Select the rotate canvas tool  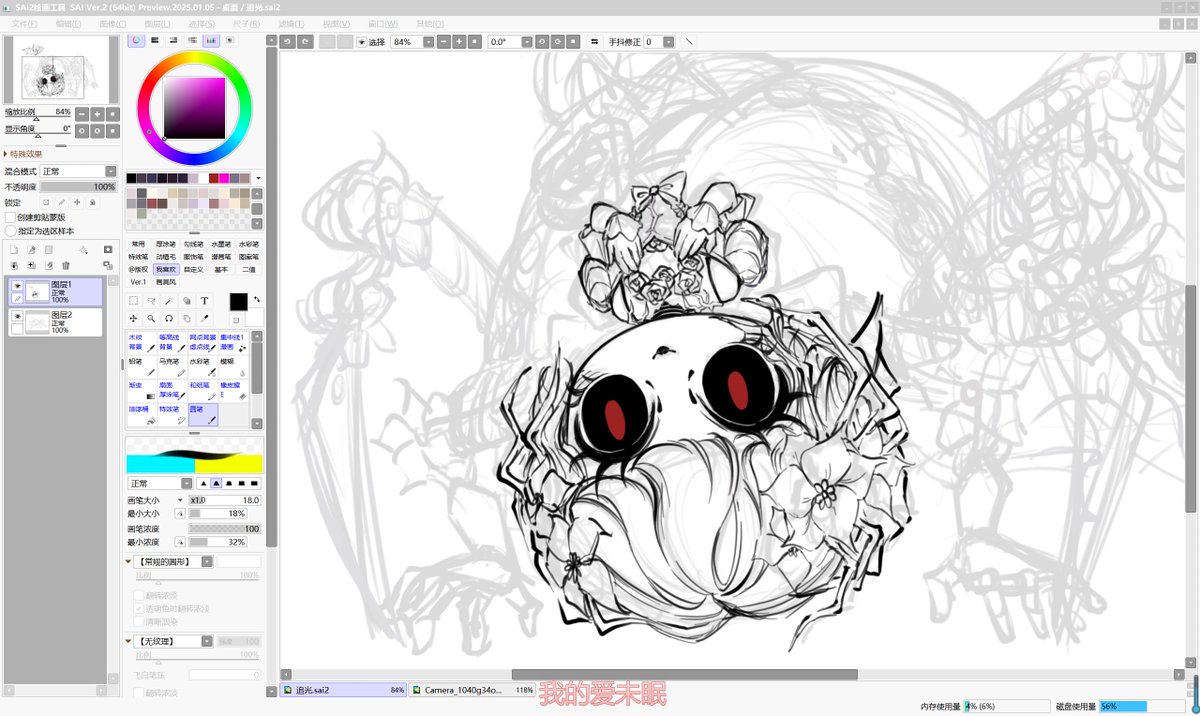pyautogui.click(x=169, y=318)
